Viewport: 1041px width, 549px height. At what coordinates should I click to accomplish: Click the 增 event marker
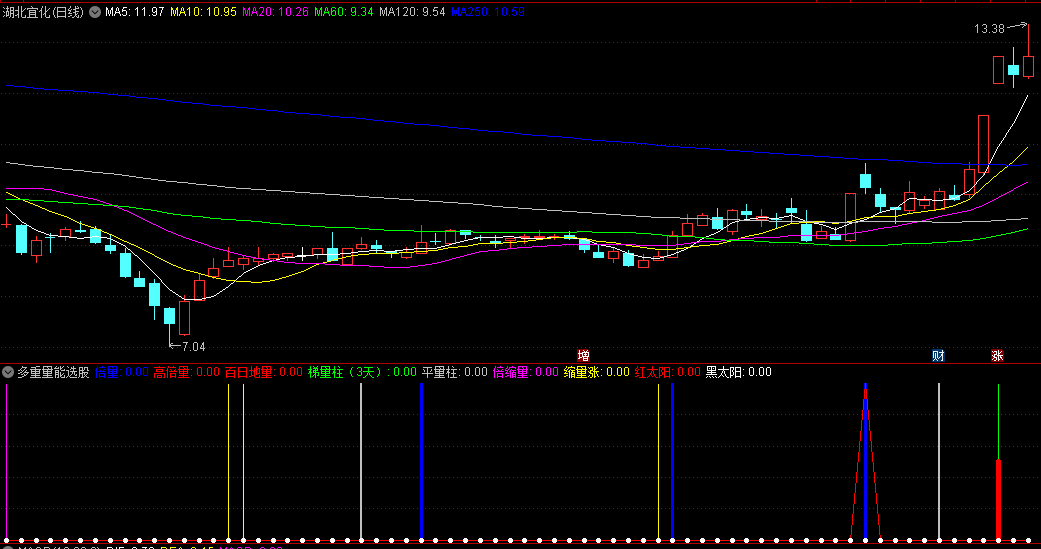click(584, 356)
